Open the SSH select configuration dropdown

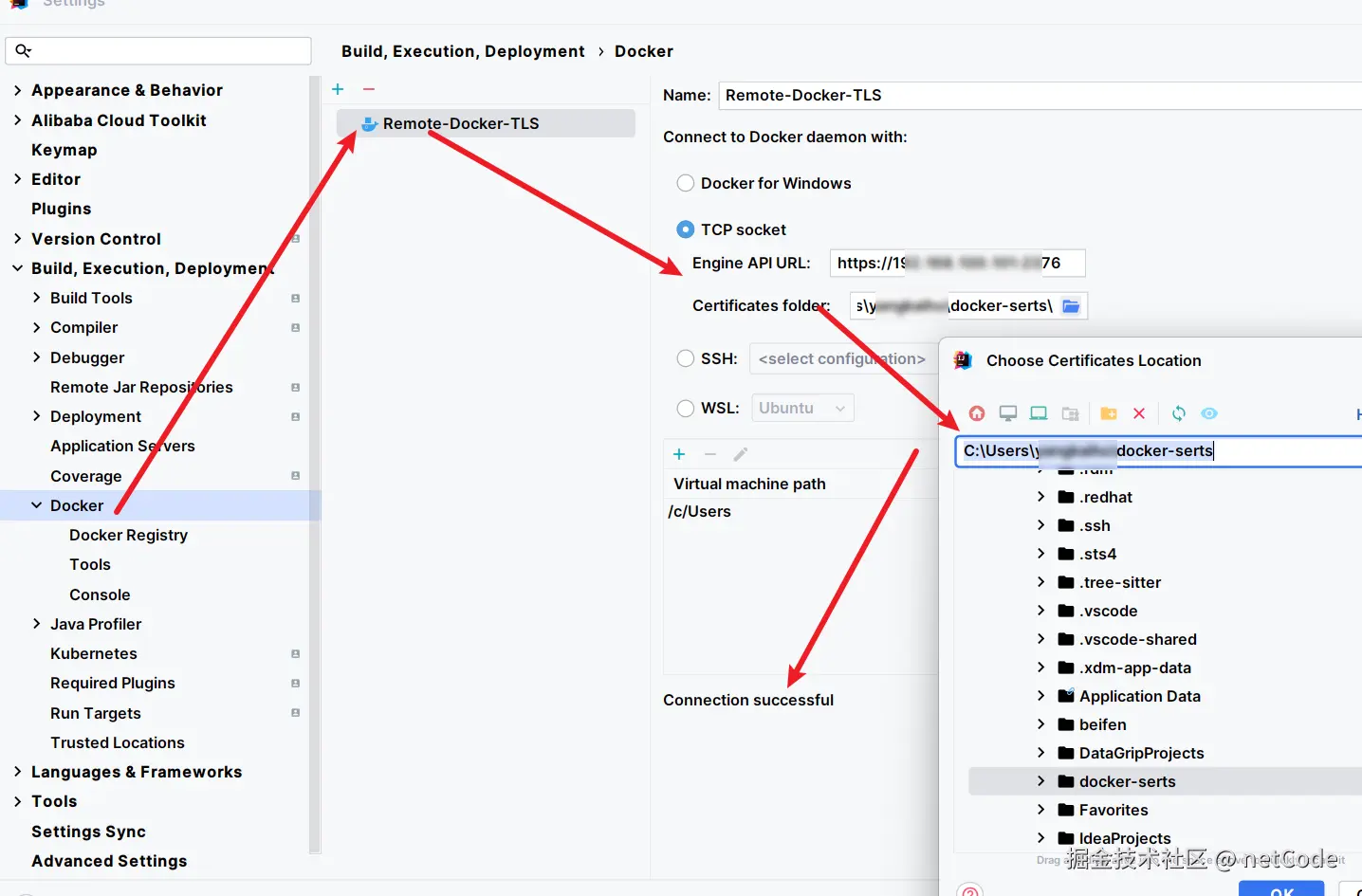tap(844, 358)
